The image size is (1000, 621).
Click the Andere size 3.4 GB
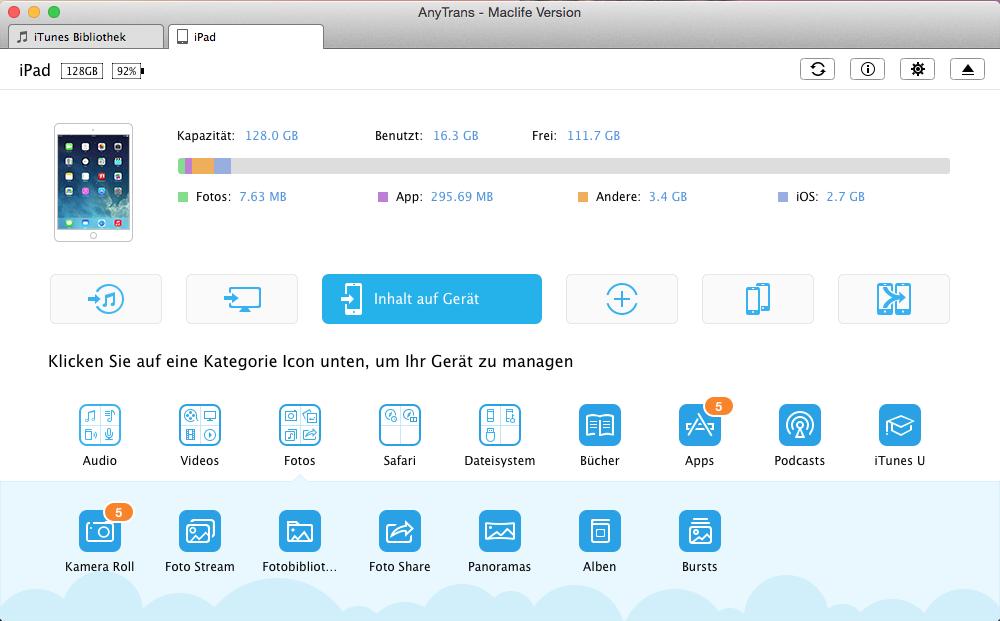668,197
